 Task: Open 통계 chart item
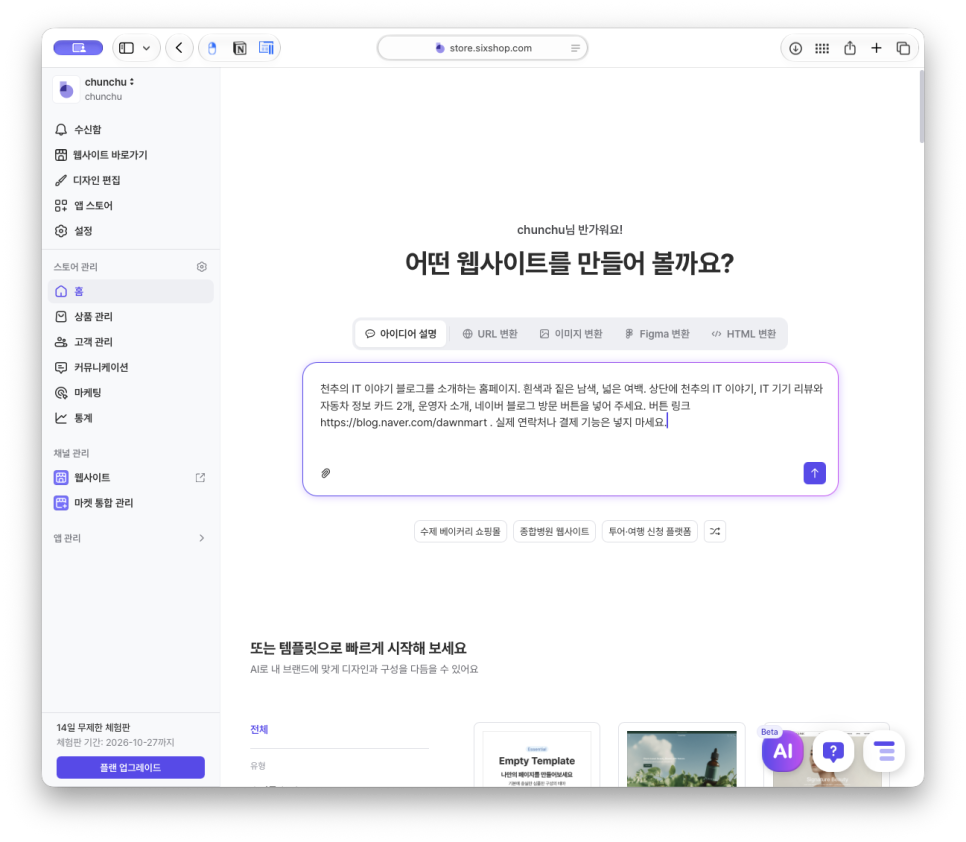(131, 418)
